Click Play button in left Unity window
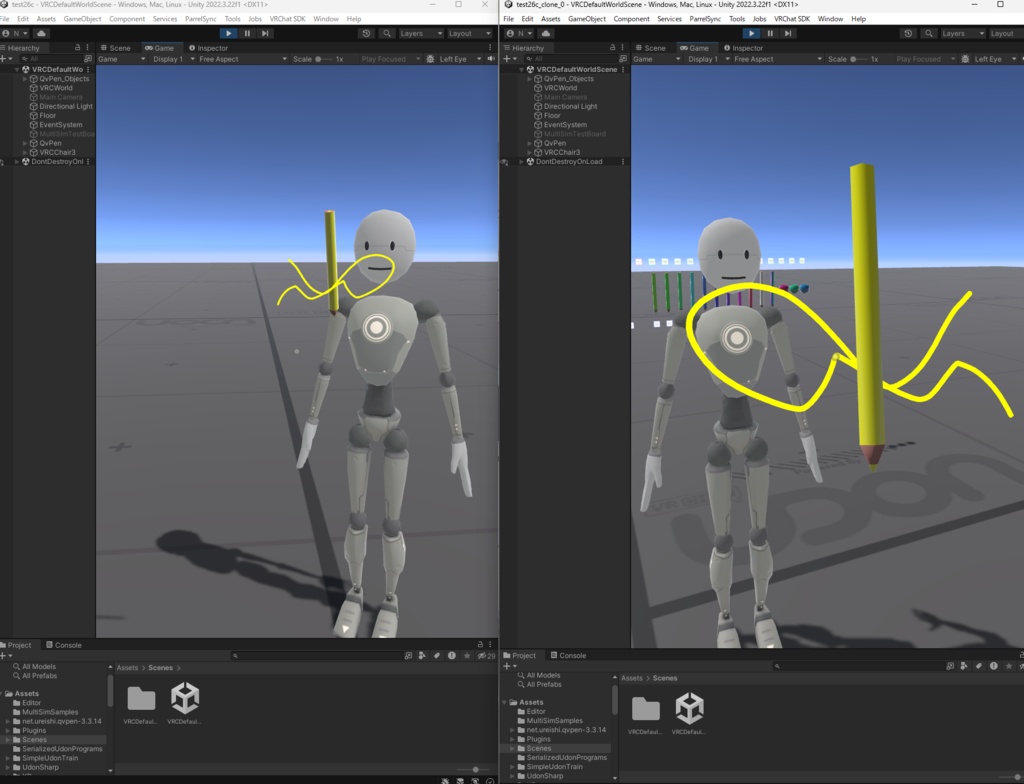1024x784 pixels. click(x=228, y=33)
